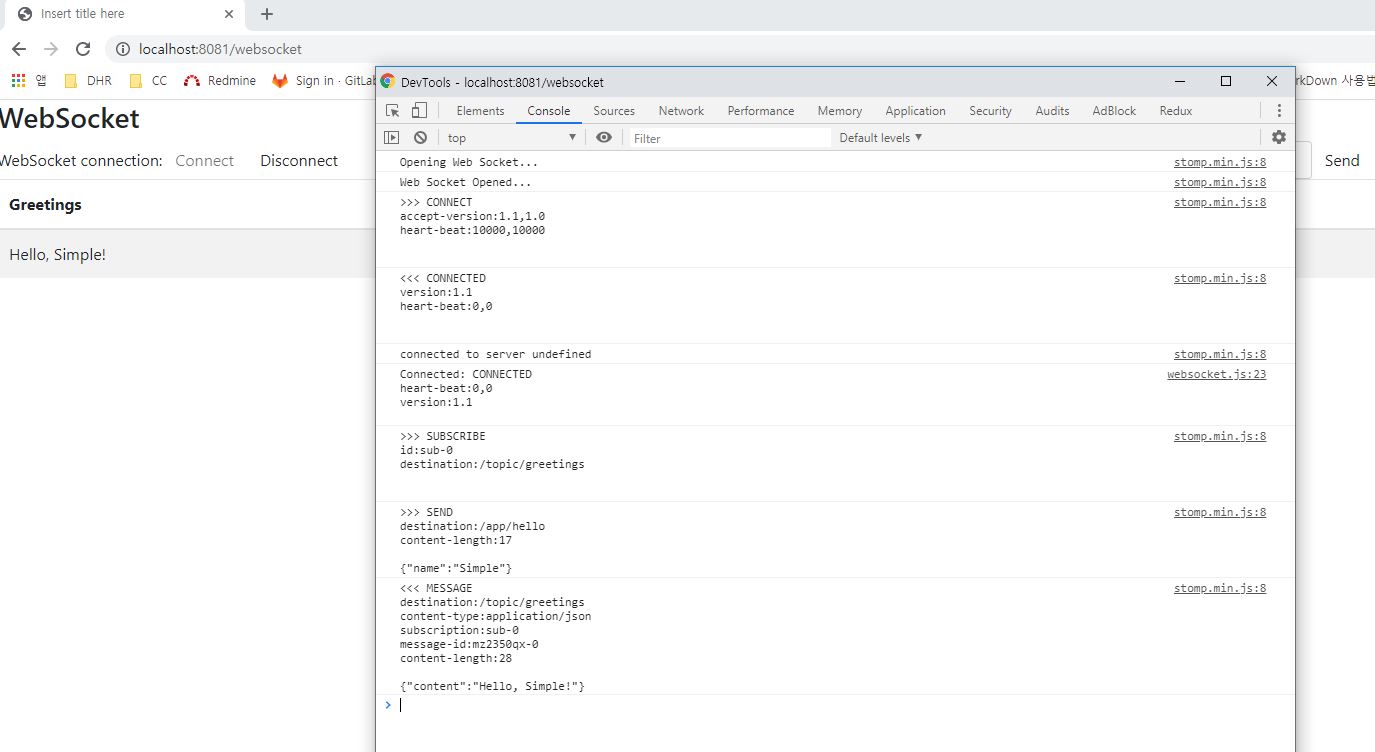Select the 'destination:/app/hello' console line
This screenshot has height=752, width=1375.
(x=473, y=526)
